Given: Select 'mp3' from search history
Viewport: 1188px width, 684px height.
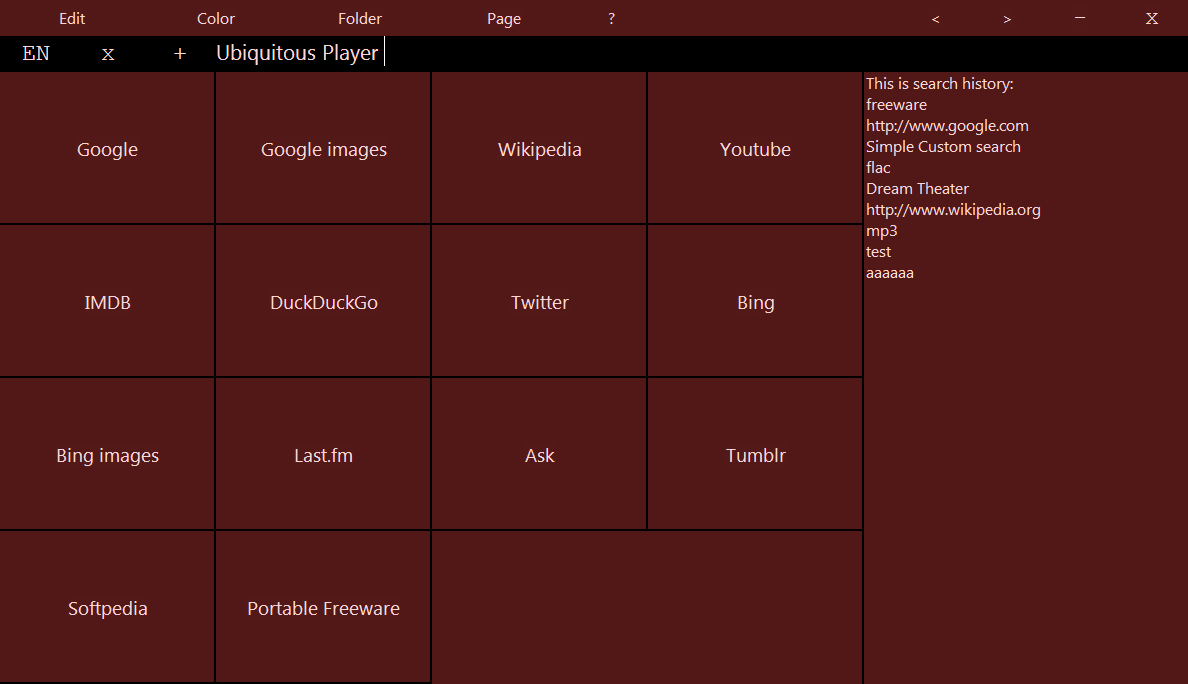Looking at the screenshot, I should click(882, 231).
